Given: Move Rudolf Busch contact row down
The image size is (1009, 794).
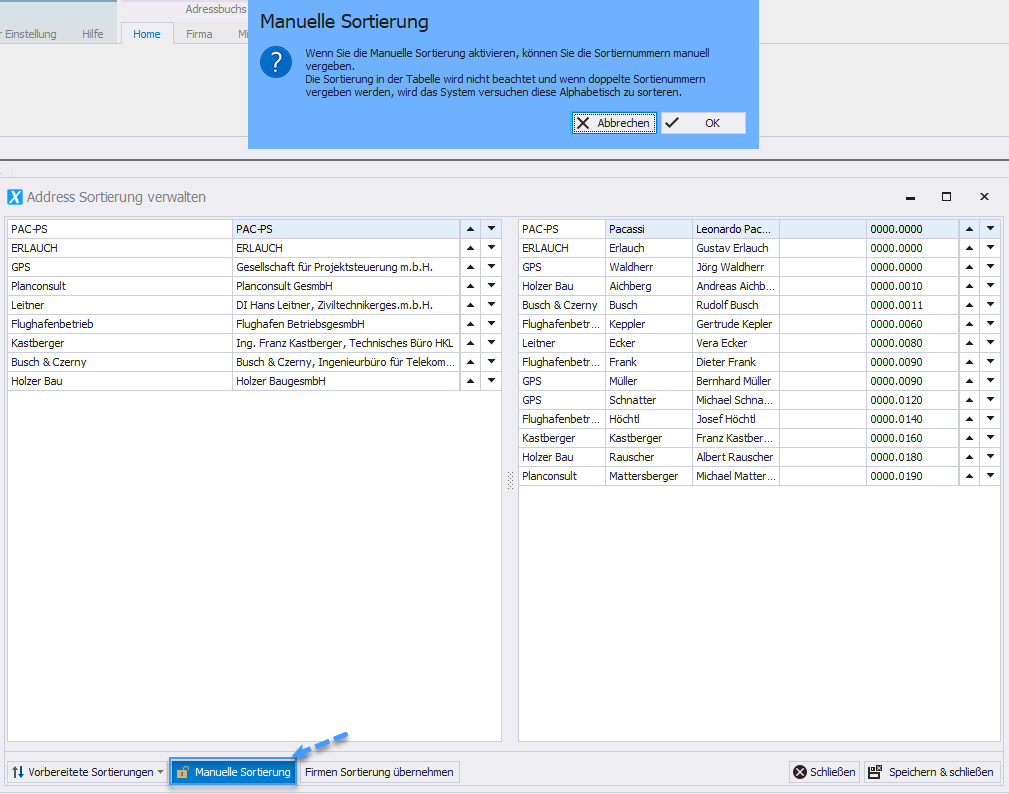Looking at the screenshot, I should [x=990, y=305].
